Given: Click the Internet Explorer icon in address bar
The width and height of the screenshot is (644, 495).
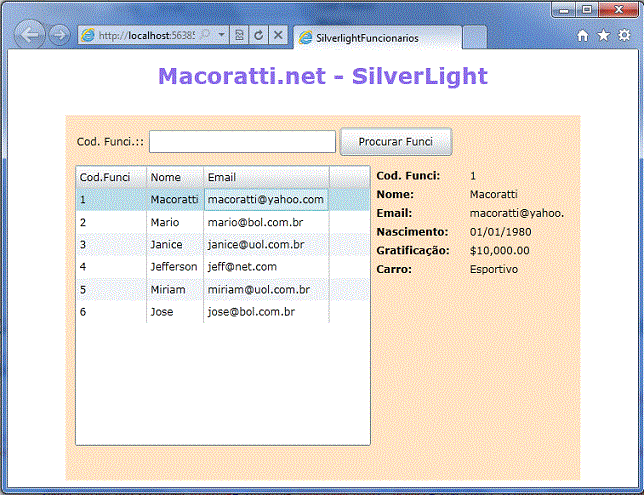Looking at the screenshot, I should [x=88, y=35].
